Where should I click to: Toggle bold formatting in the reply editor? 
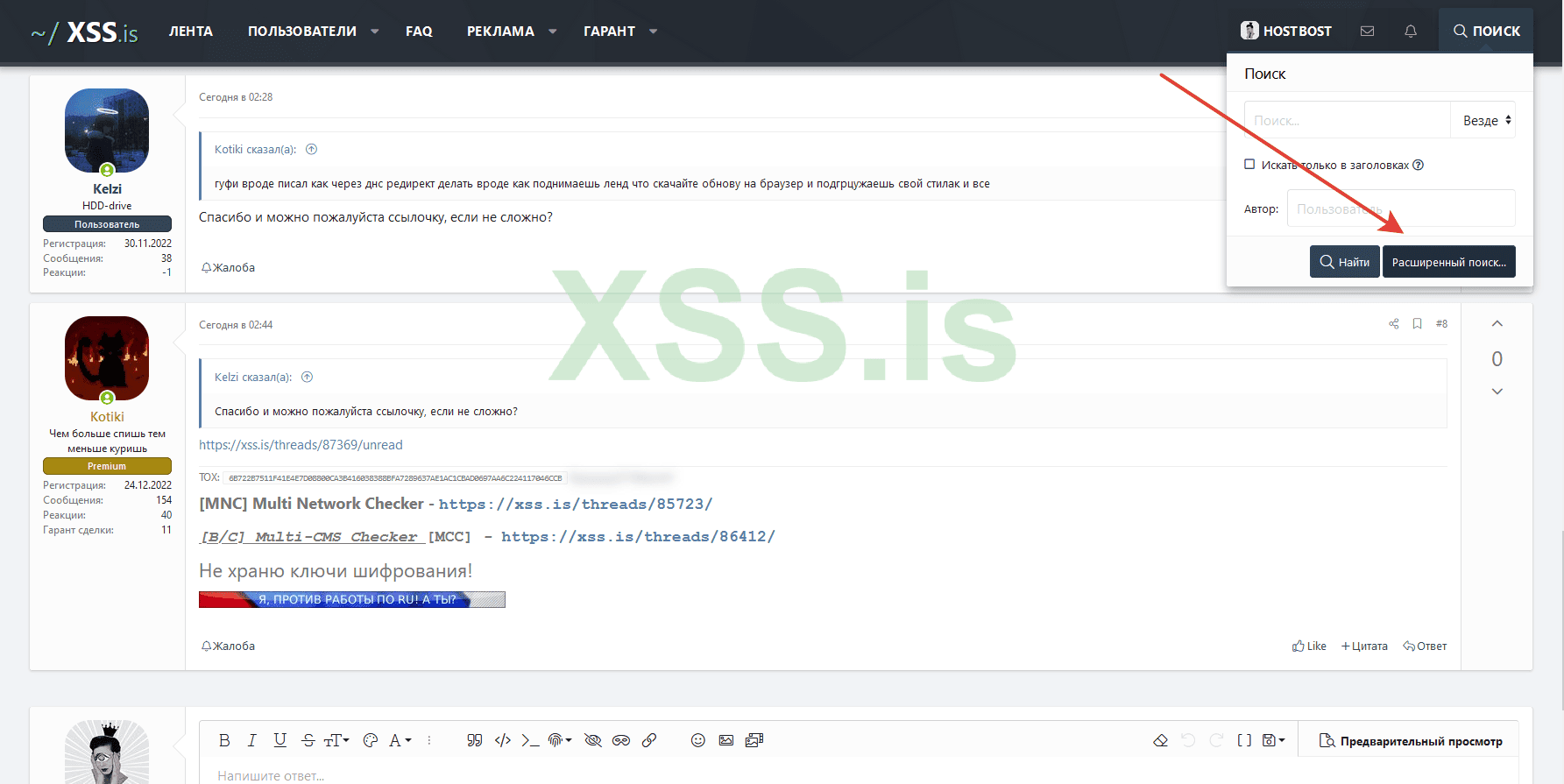tap(224, 740)
